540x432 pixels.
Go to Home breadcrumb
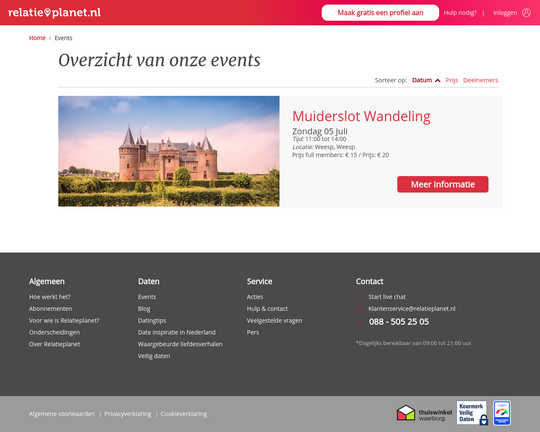tap(37, 38)
